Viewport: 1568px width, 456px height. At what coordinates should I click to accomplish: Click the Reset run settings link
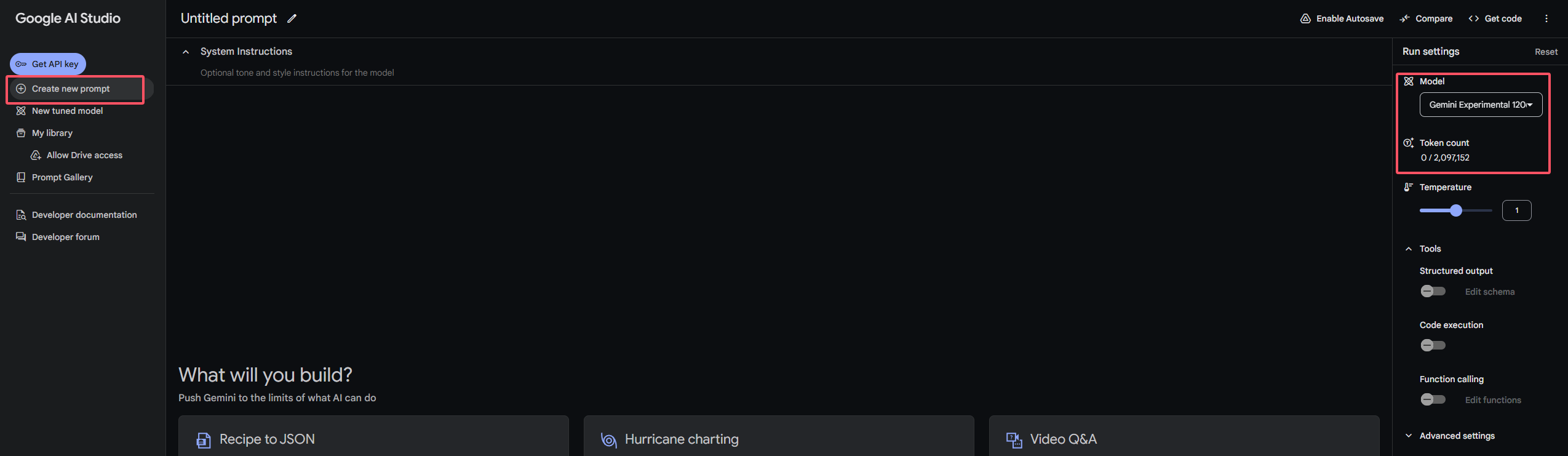pyautogui.click(x=1546, y=52)
